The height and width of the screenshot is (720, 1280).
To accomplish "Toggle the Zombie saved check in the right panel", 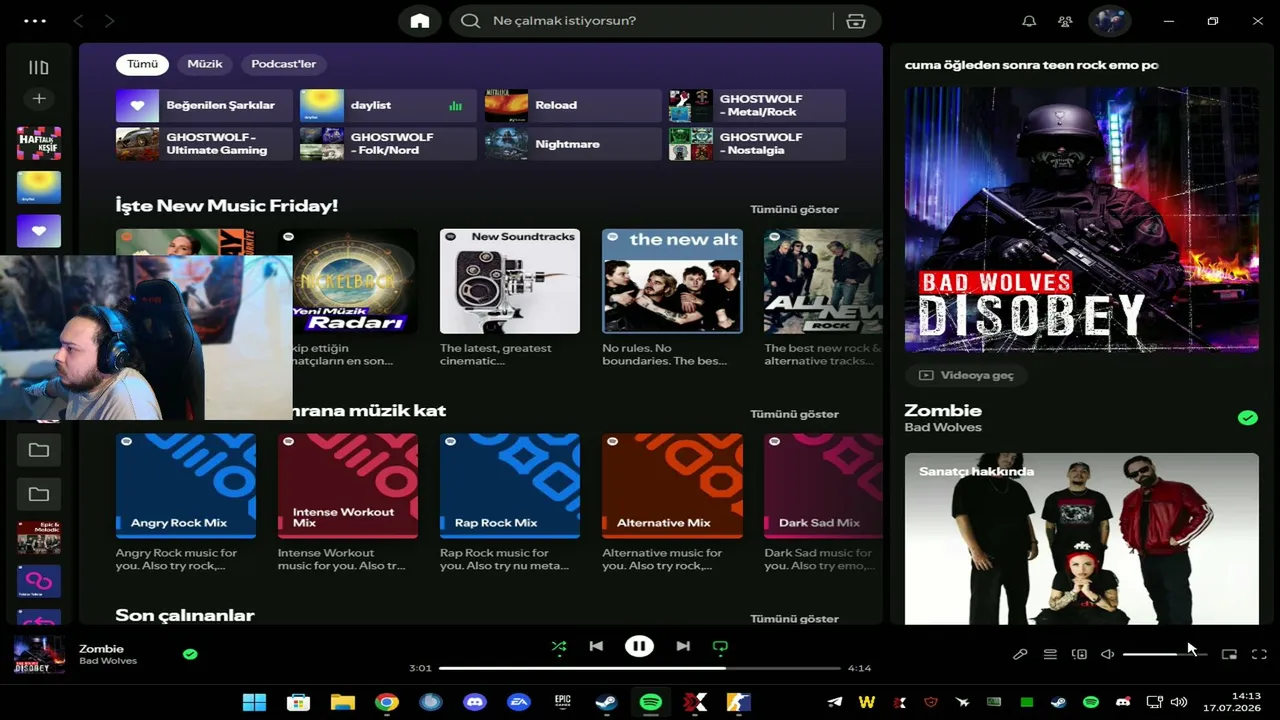I will point(1247,418).
